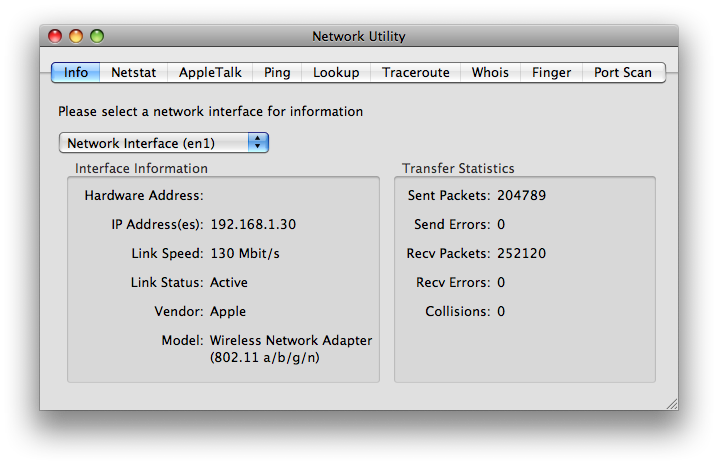This screenshot has width=718, height=465.
Task: Click the Recv Packets value 252120
Action: (522, 253)
